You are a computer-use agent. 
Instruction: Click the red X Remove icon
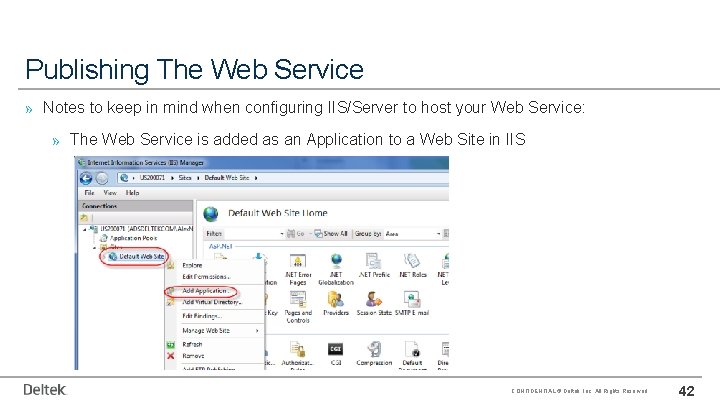point(171,356)
